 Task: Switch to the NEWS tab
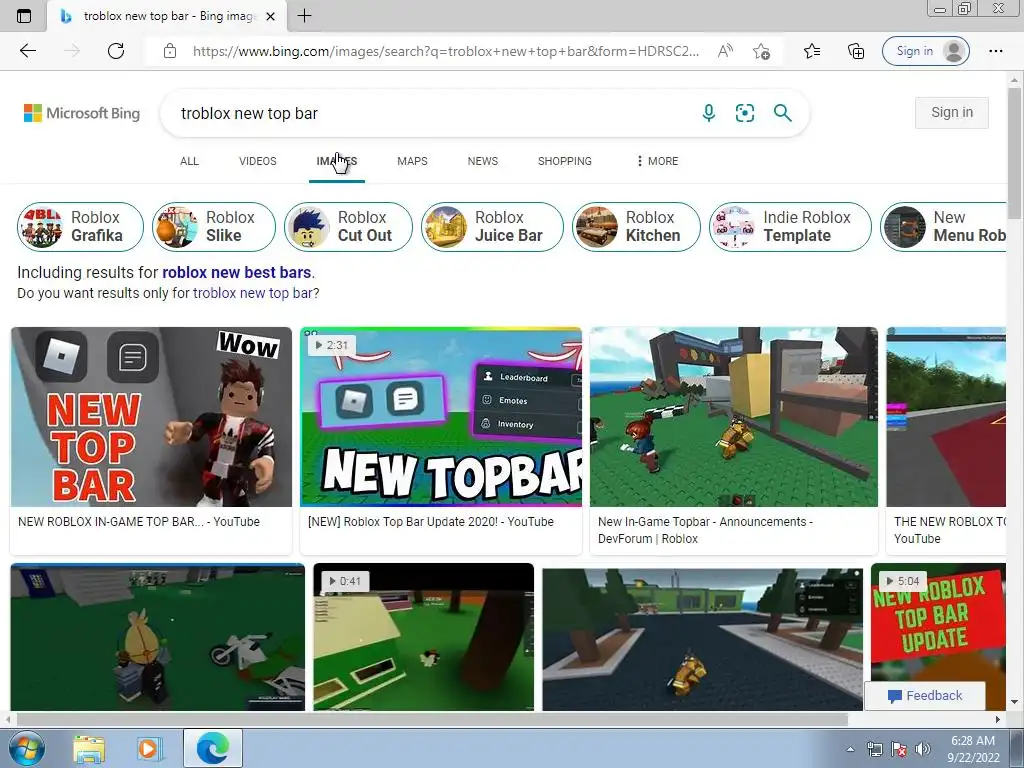coord(483,161)
